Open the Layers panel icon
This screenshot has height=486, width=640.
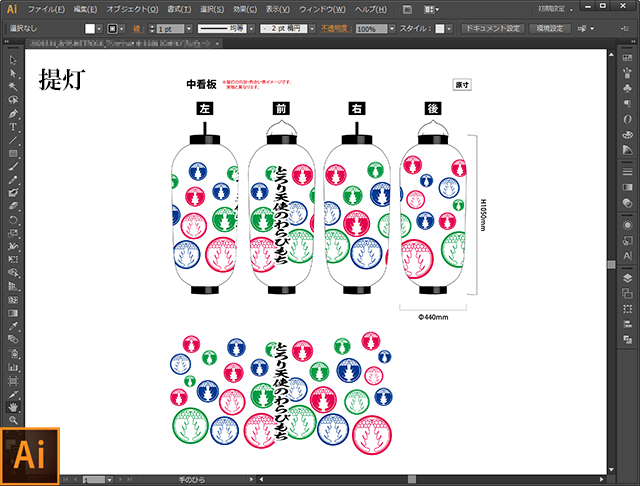tap(627, 278)
